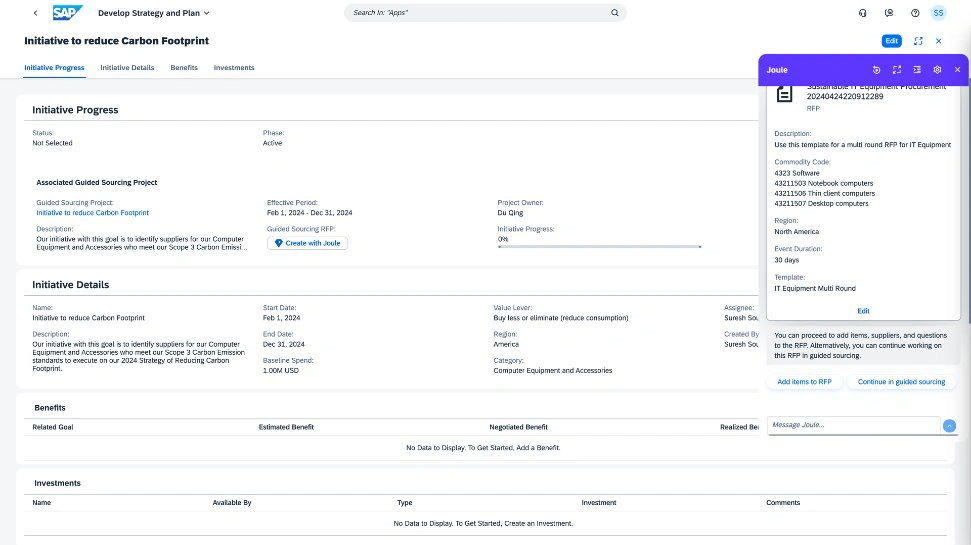
Task: Switch to the Initiative Progress tab
Action: coord(54,68)
